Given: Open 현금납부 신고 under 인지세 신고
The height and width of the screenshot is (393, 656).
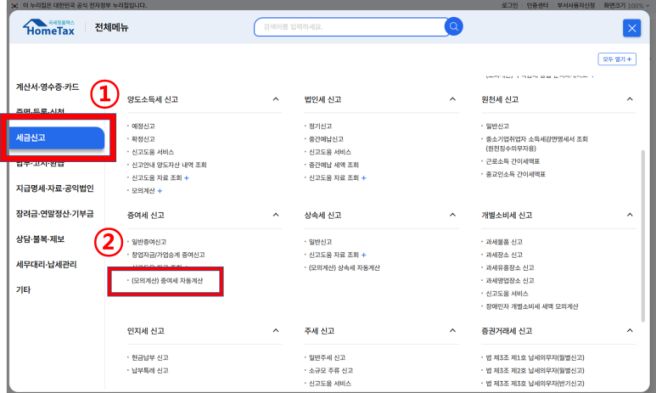Looking at the screenshot, I should (x=150, y=358).
